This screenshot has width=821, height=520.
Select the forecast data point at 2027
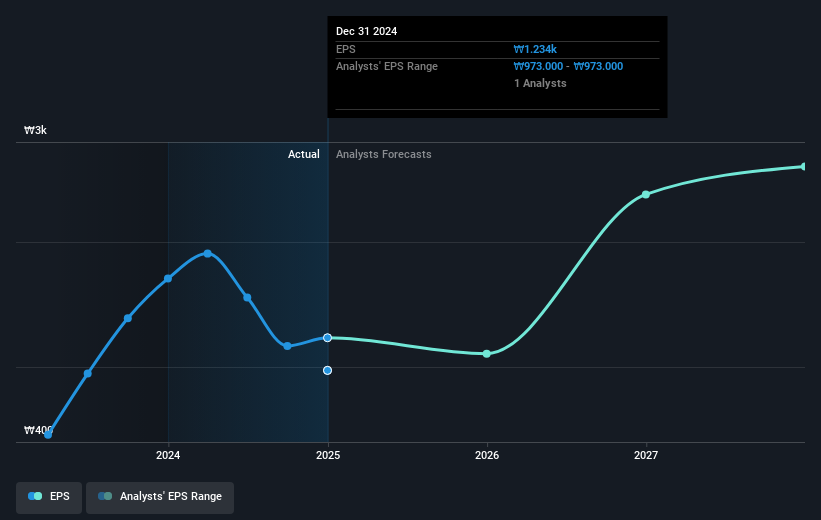click(x=646, y=194)
